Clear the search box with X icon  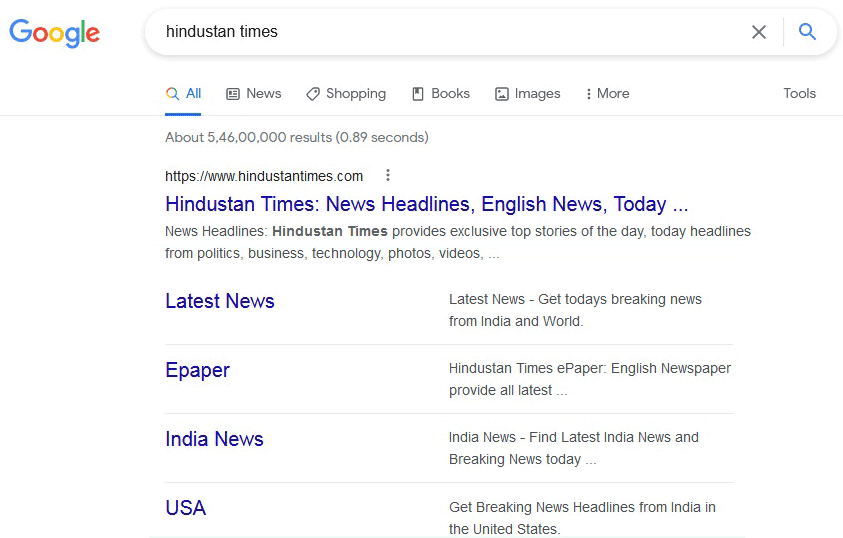pos(759,32)
